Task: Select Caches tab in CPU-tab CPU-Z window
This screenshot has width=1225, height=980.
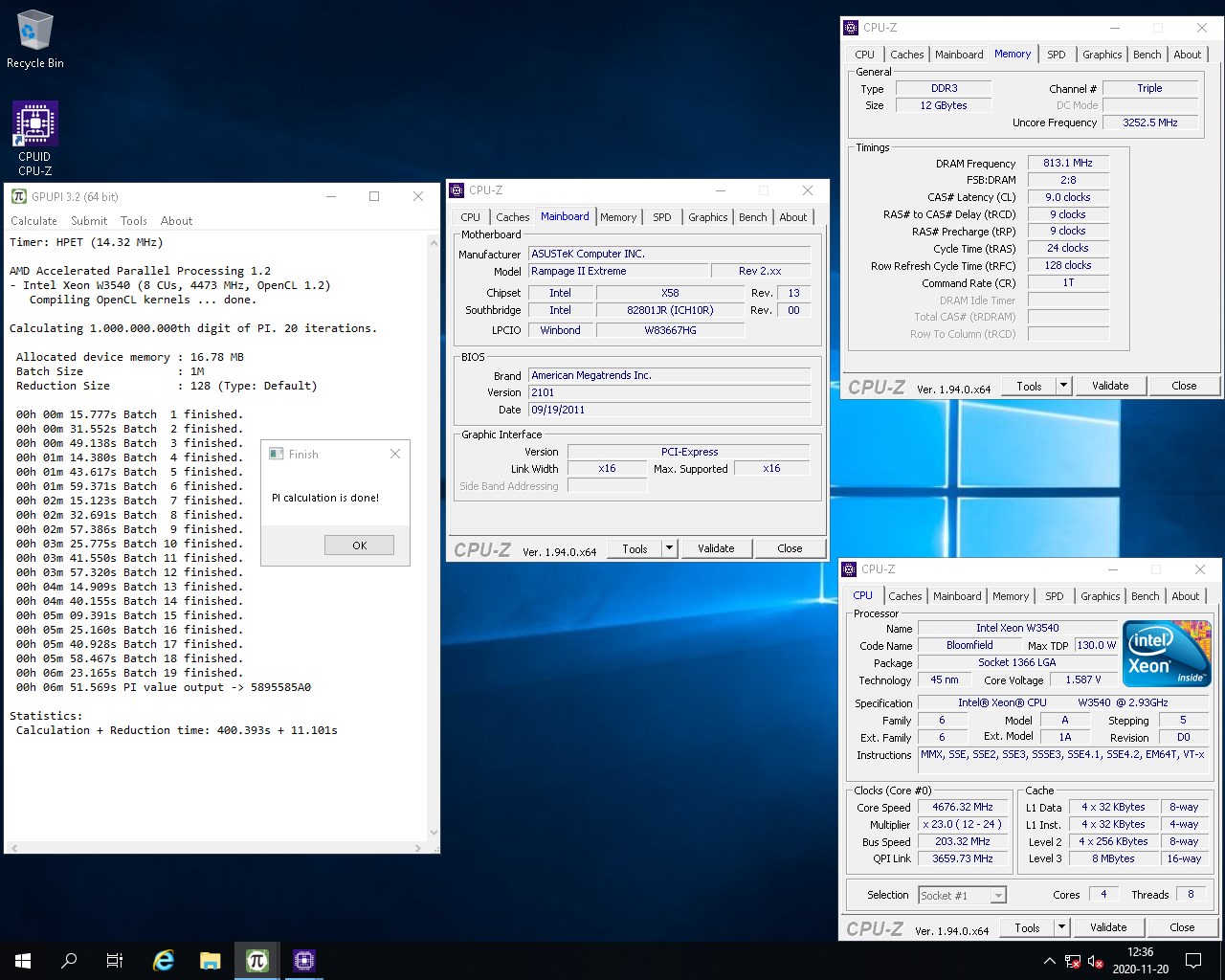Action: [905, 596]
